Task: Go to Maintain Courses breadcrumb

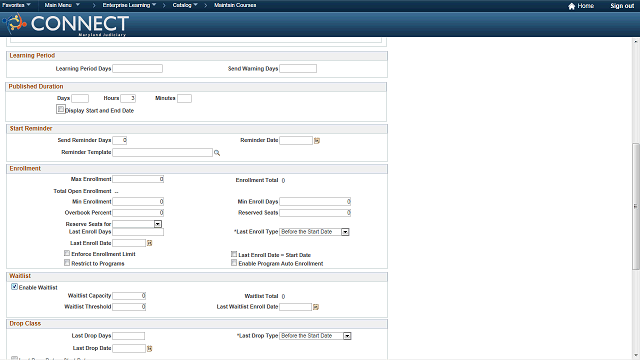Action: [235, 5]
